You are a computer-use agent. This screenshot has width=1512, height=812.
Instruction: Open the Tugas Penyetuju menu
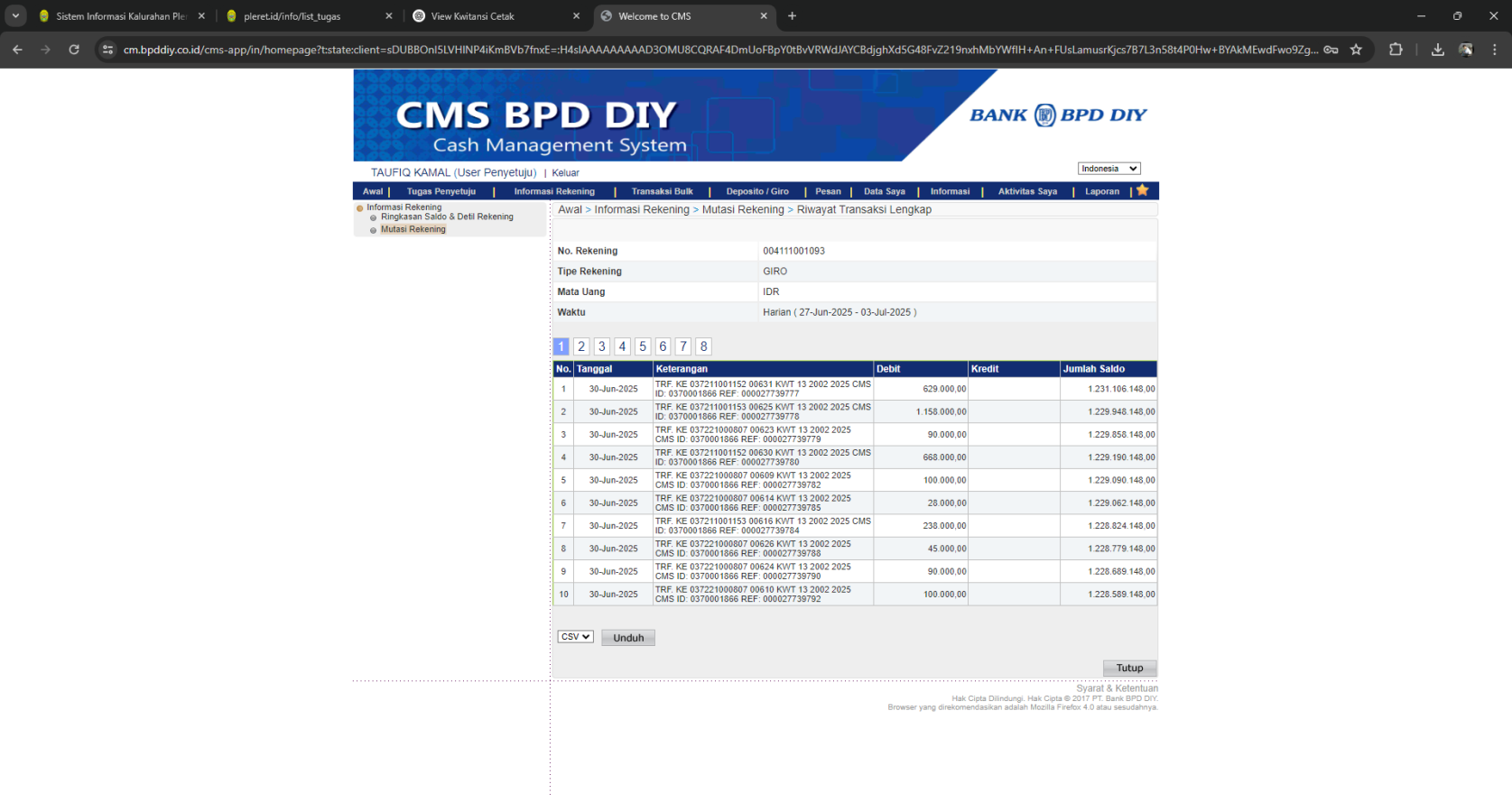pos(441,191)
